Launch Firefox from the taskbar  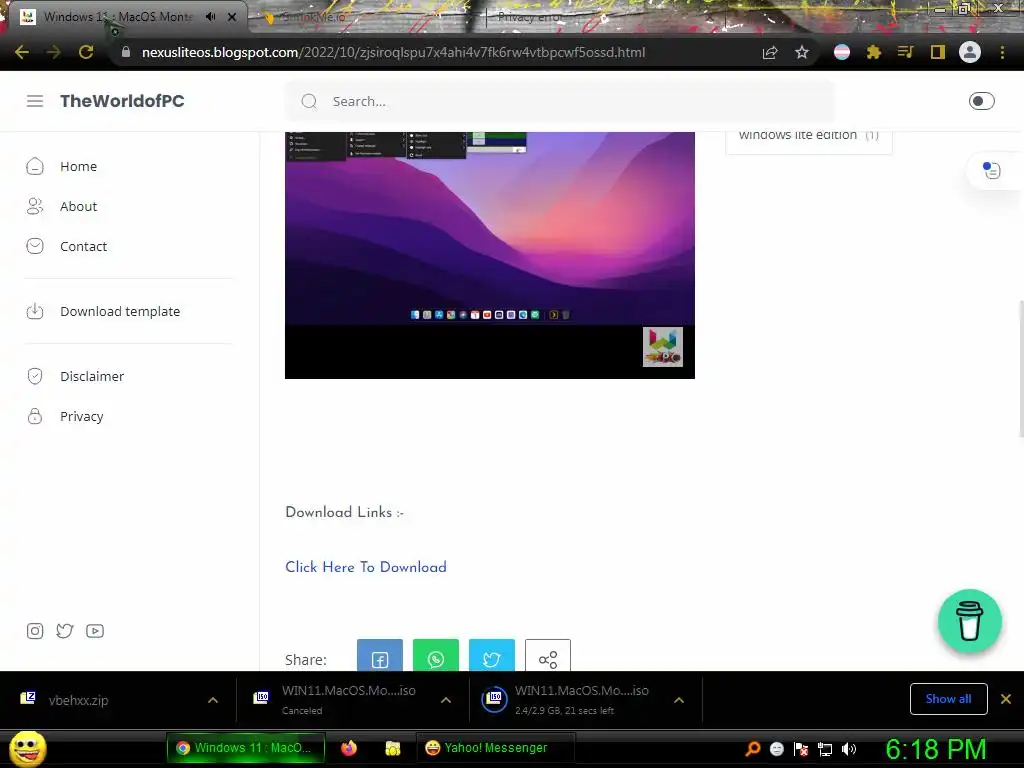pyautogui.click(x=349, y=748)
